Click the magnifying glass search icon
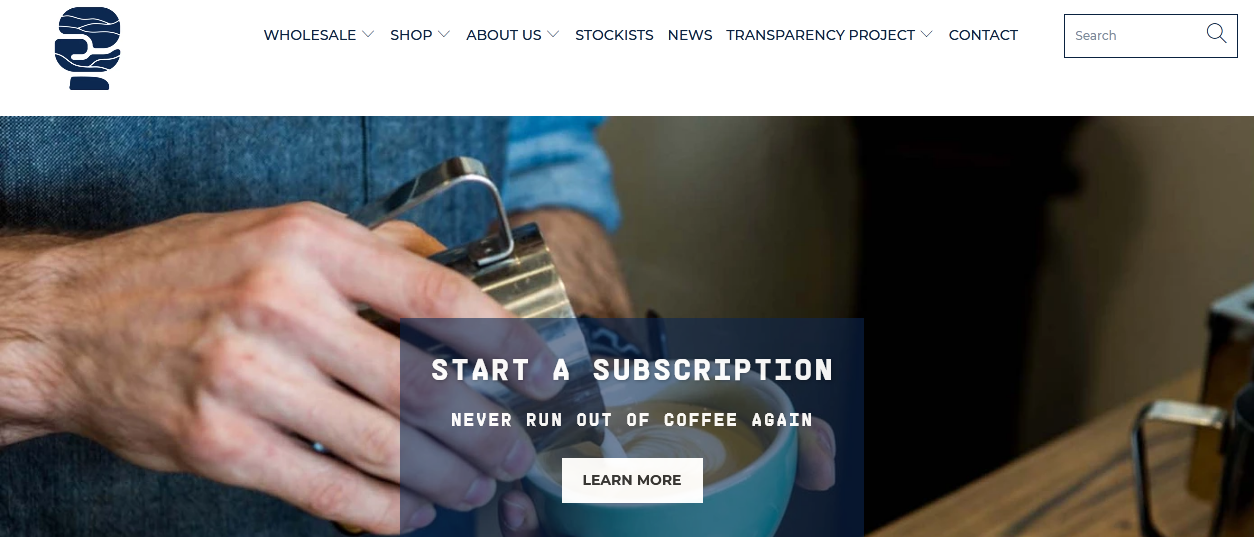The width and height of the screenshot is (1254, 537). point(1216,34)
